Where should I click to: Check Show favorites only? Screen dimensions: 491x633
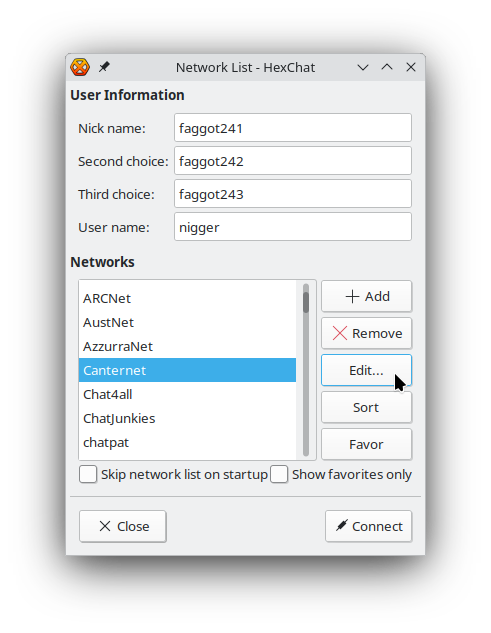coord(279,474)
